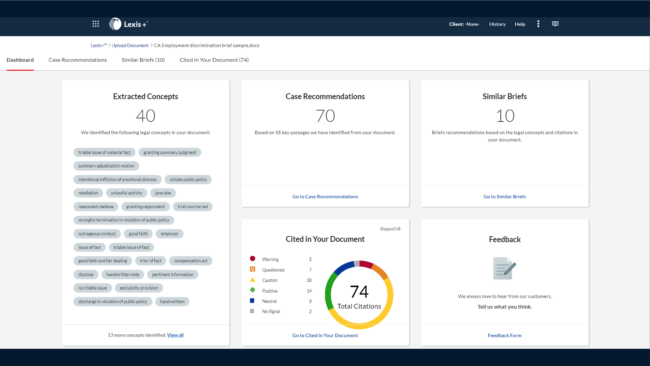Click the Upload Document breadcrumb link
650x366 pixels.
click(130, 46)
